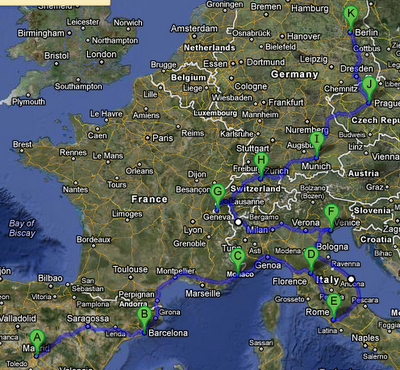Image resolution: width=400 pixels, height=370 pixels.
Task: Click route marker F at Venice
Action: pos(331,216)
